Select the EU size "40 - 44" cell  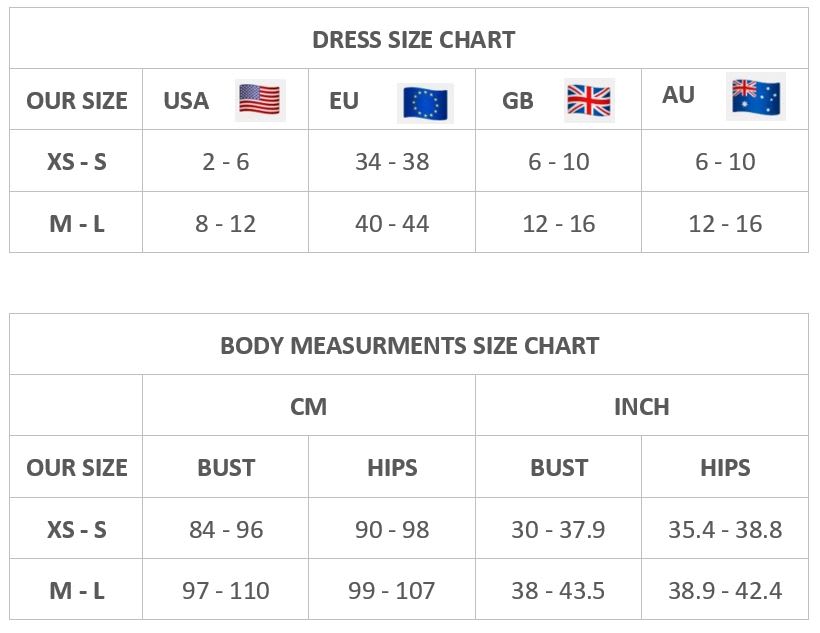click(x=391, y=224)
